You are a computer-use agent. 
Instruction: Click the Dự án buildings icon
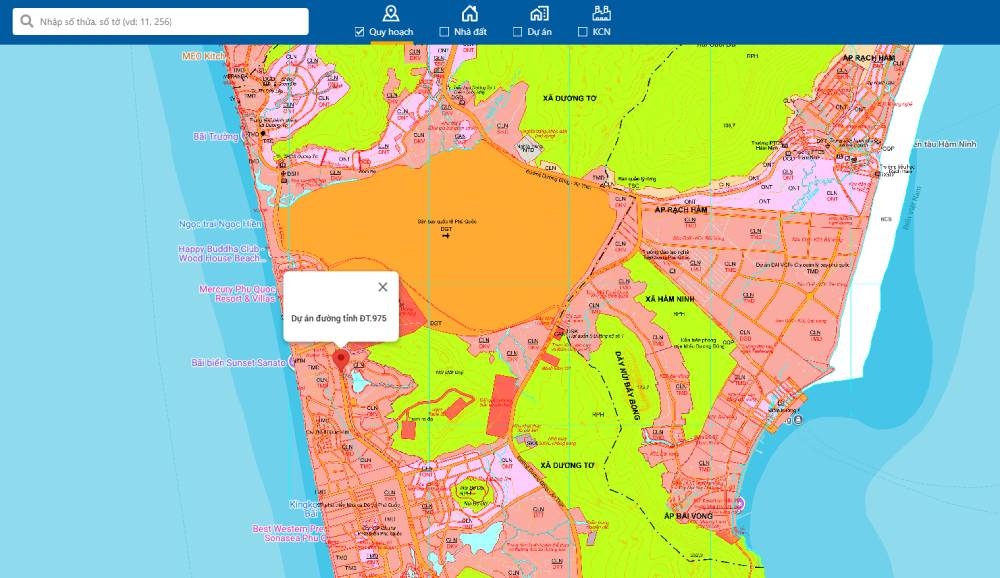click(539, 13)
